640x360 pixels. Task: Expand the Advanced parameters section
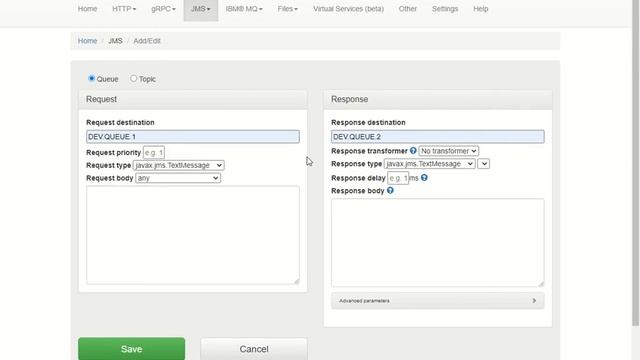tap(438, 301)
